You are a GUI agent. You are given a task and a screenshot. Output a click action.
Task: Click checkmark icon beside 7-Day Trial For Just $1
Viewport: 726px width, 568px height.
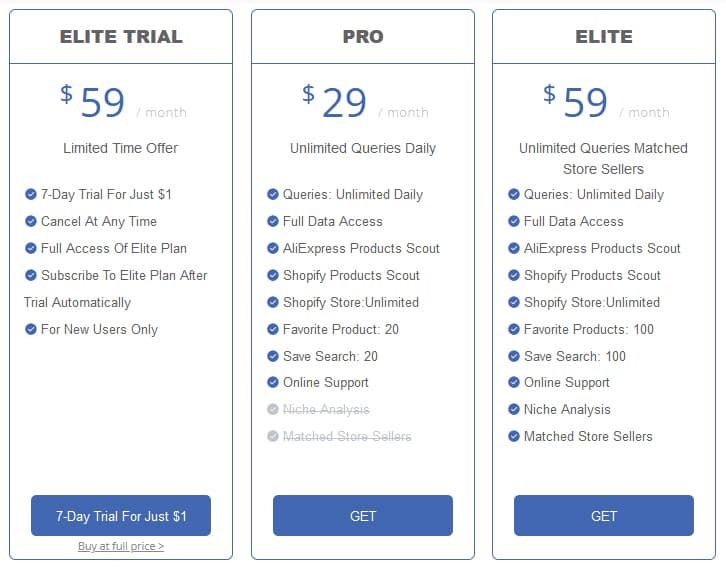coord(31,194)
